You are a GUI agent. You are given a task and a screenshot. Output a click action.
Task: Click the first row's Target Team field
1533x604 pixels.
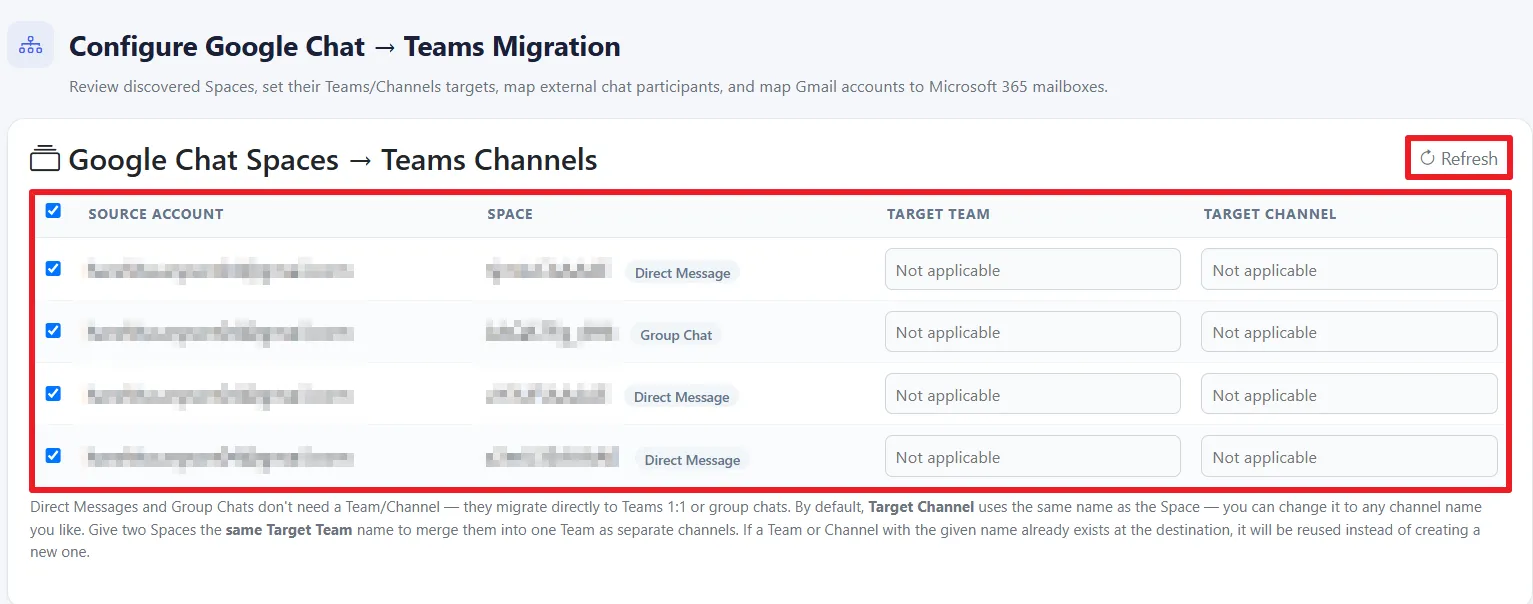(x=1033, y=270)
